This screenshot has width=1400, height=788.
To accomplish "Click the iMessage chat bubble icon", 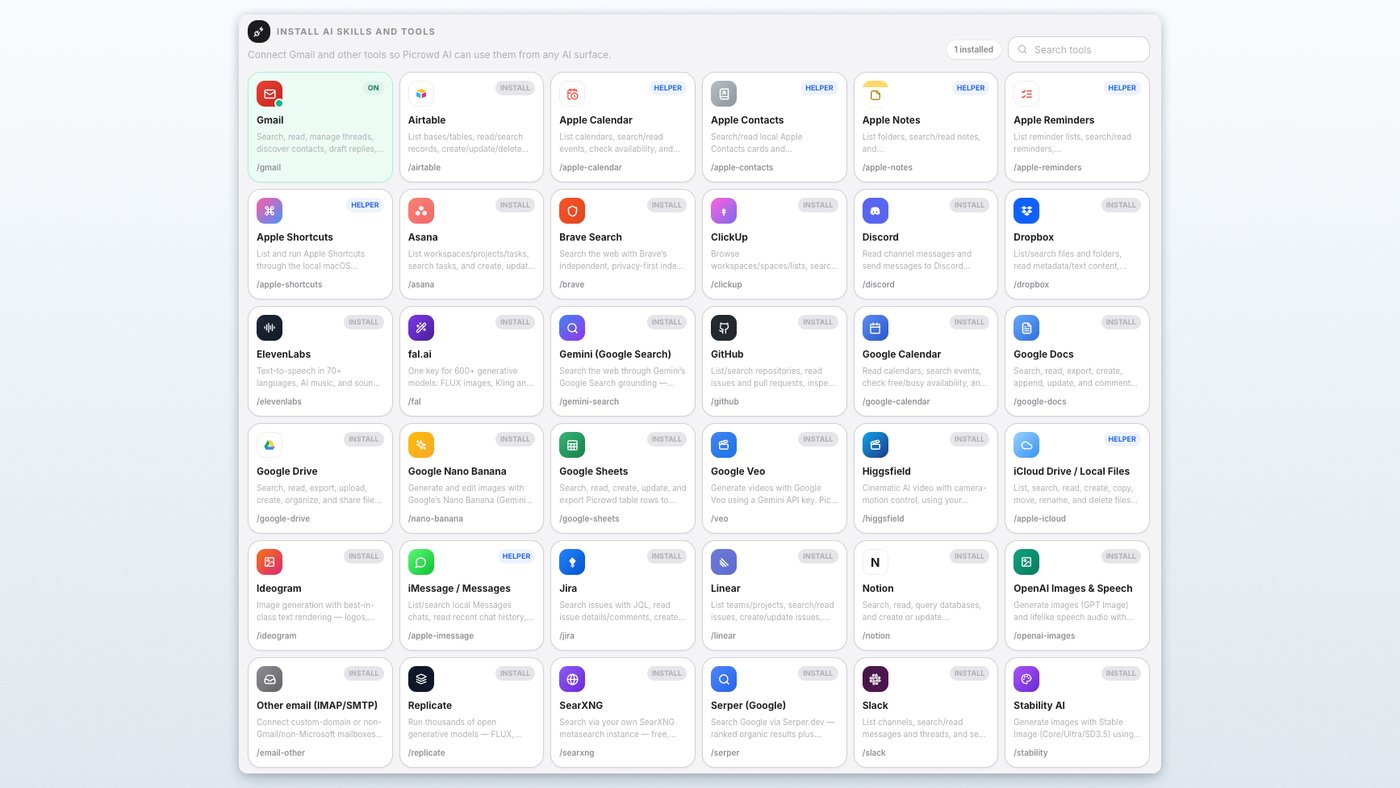I will click(x=421, y=562).
